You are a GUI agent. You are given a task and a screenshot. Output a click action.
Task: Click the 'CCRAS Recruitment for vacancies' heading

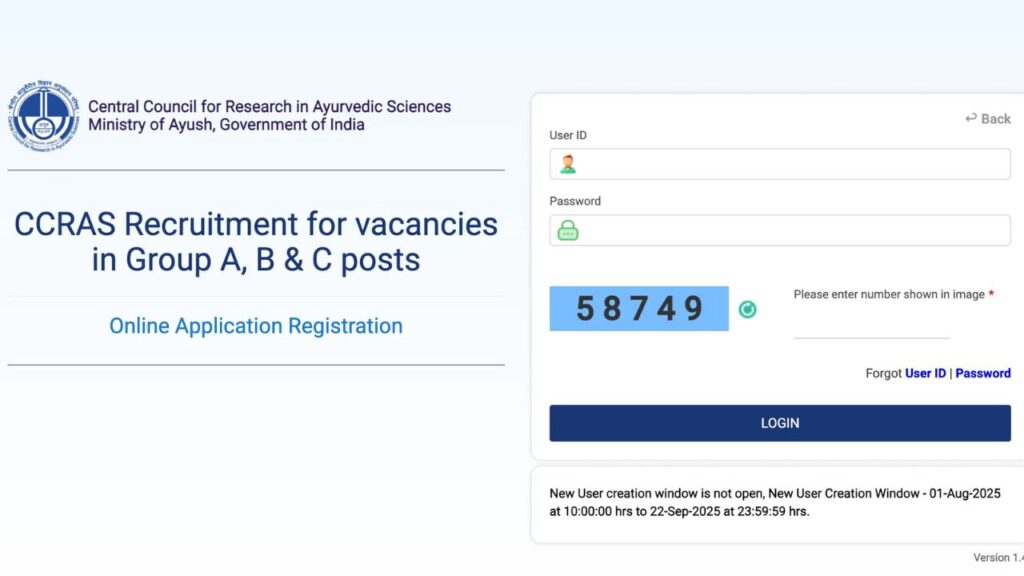tap(256, 224)
